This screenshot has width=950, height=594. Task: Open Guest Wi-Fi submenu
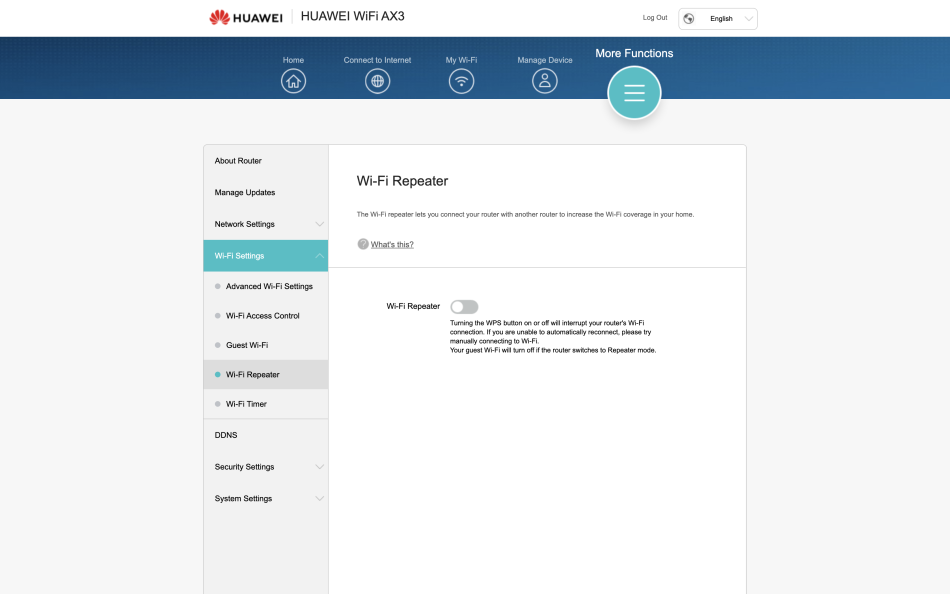[x=266, y=345]
